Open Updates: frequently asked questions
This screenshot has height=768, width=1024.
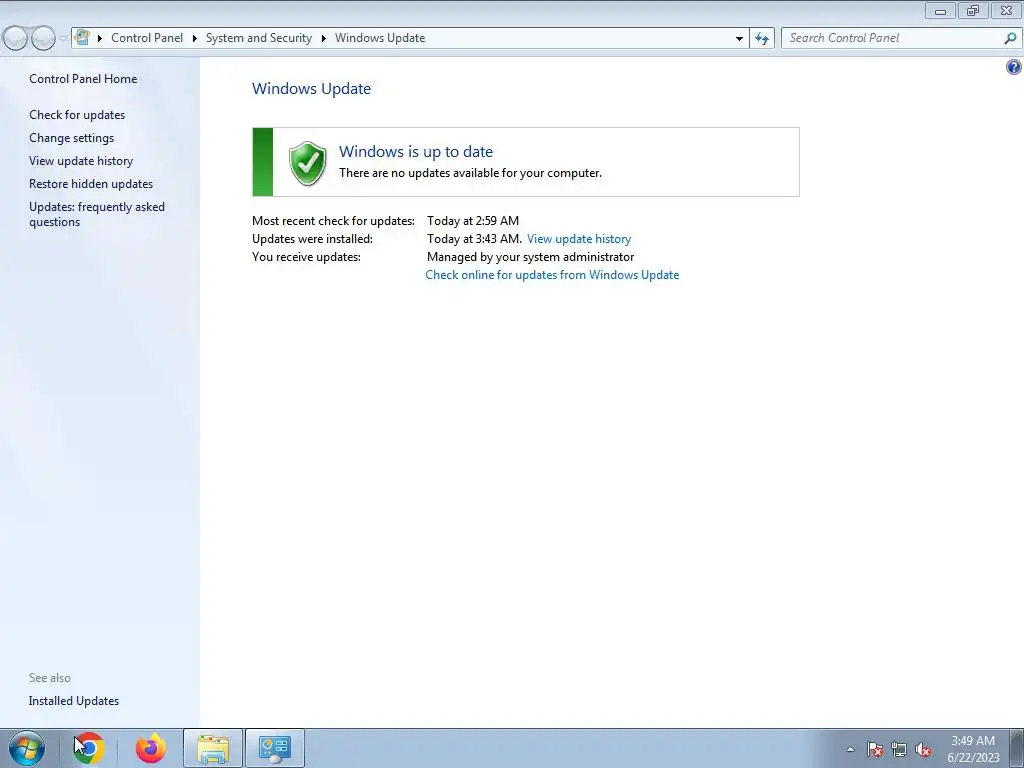(97, 214)
